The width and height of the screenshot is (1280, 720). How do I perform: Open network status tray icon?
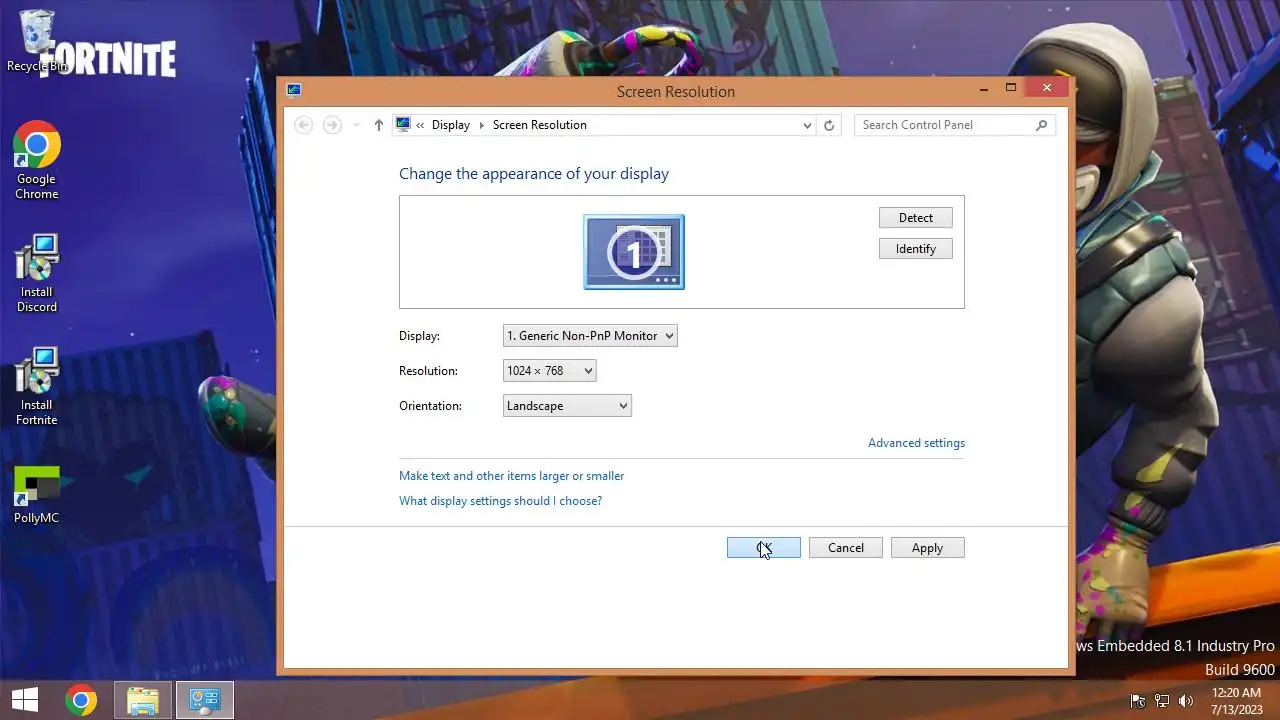(1162, 701)
